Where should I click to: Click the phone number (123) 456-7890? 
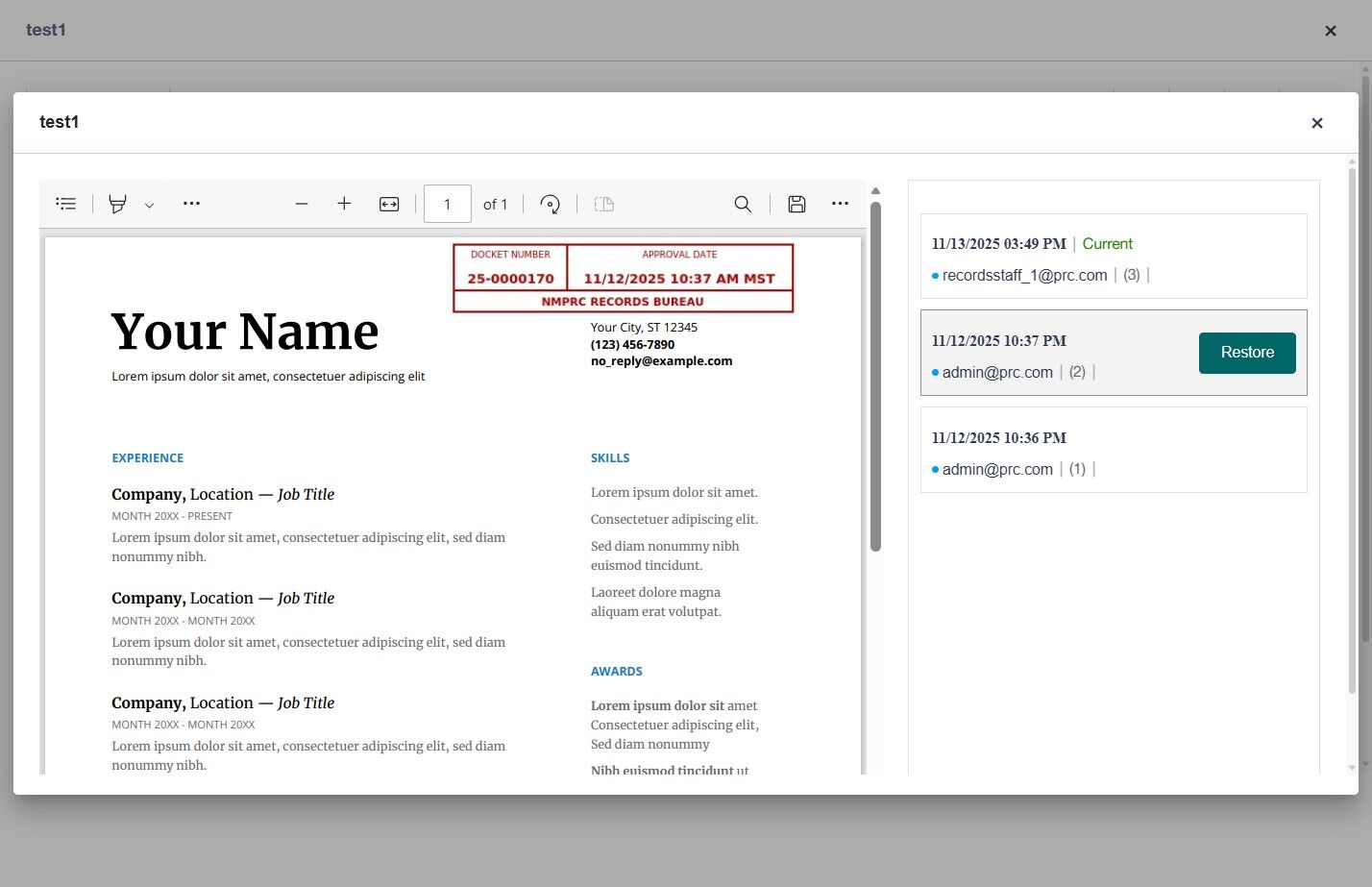[x=632, y=344]
